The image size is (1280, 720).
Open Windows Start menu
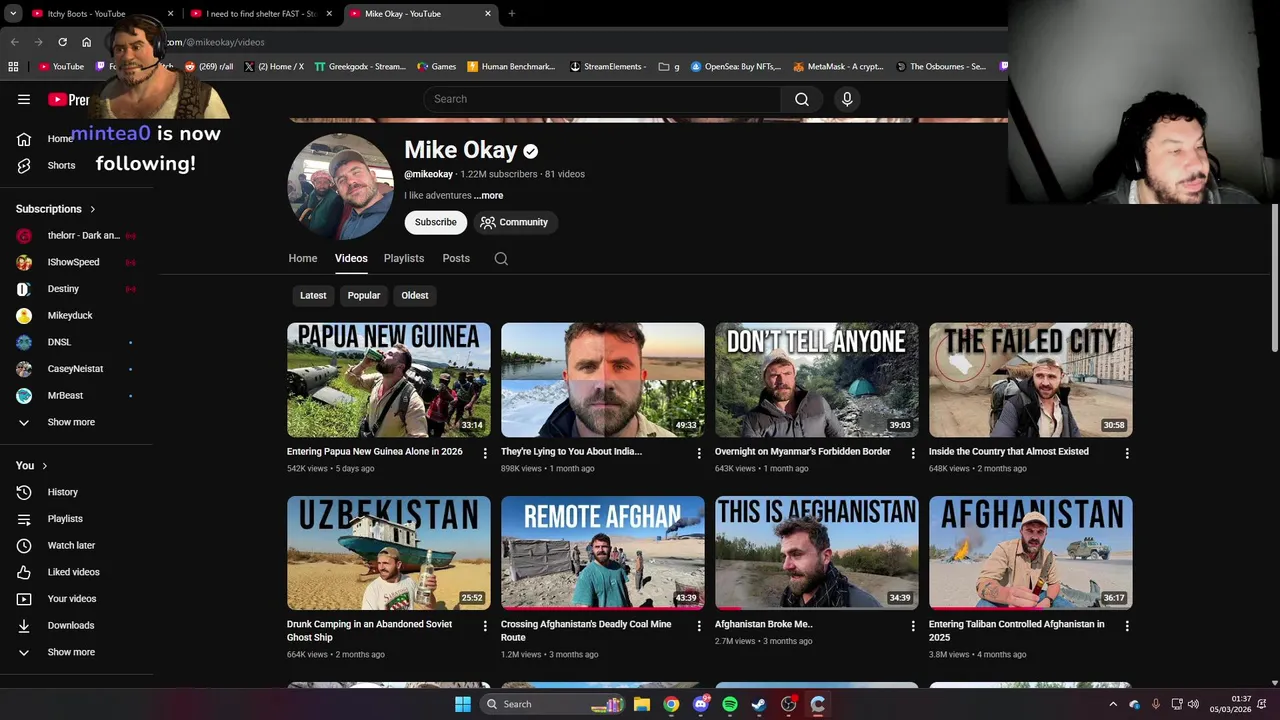pos(463,704)
